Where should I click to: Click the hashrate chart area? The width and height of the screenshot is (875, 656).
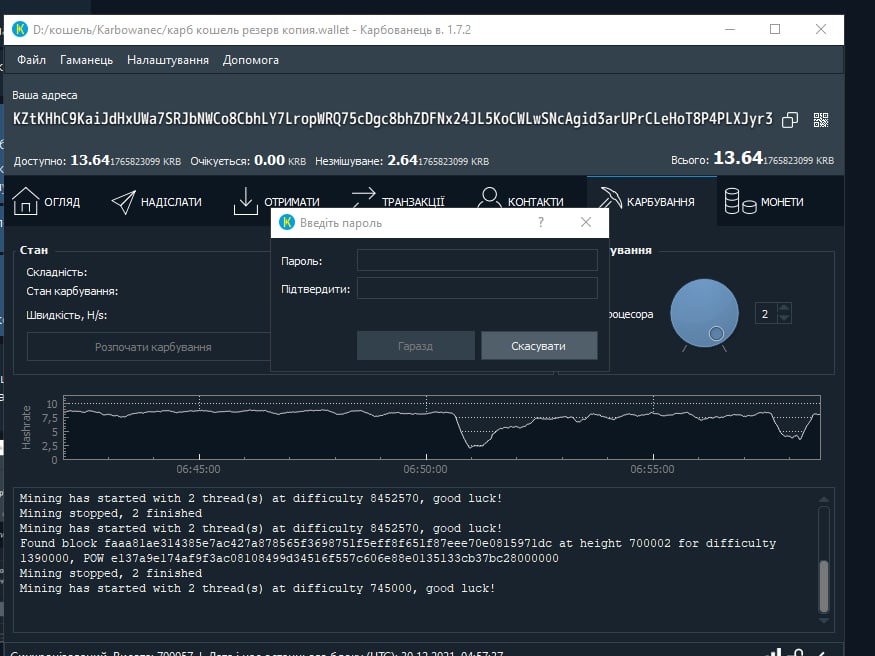pos(442,427)
